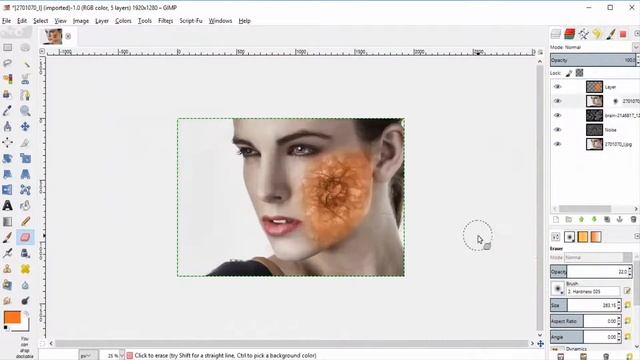
Task: Open the Filters menu
Action: (165, 21)
